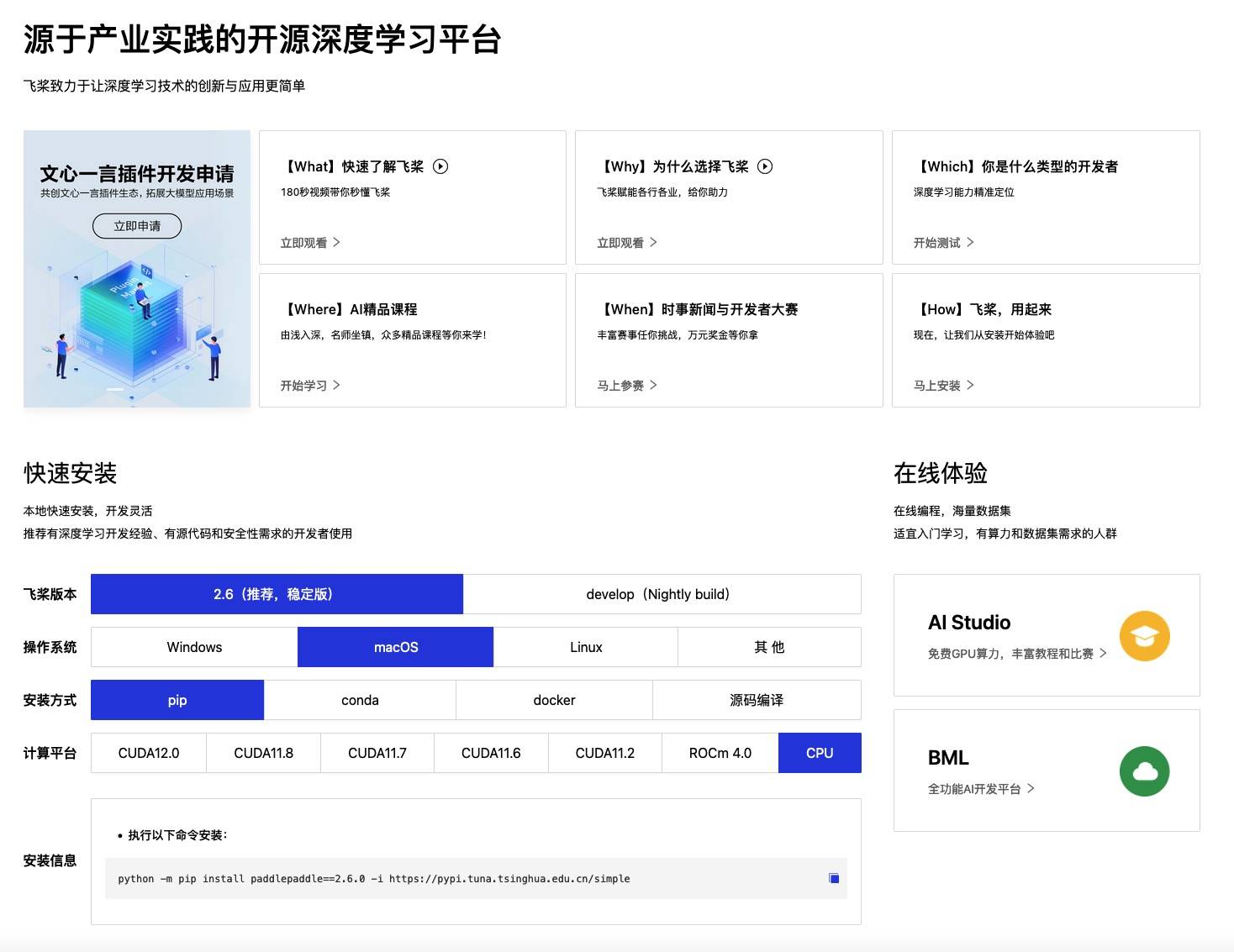Select conda install method
This screenshot has height=952, width=1234.
pos(360,700)
